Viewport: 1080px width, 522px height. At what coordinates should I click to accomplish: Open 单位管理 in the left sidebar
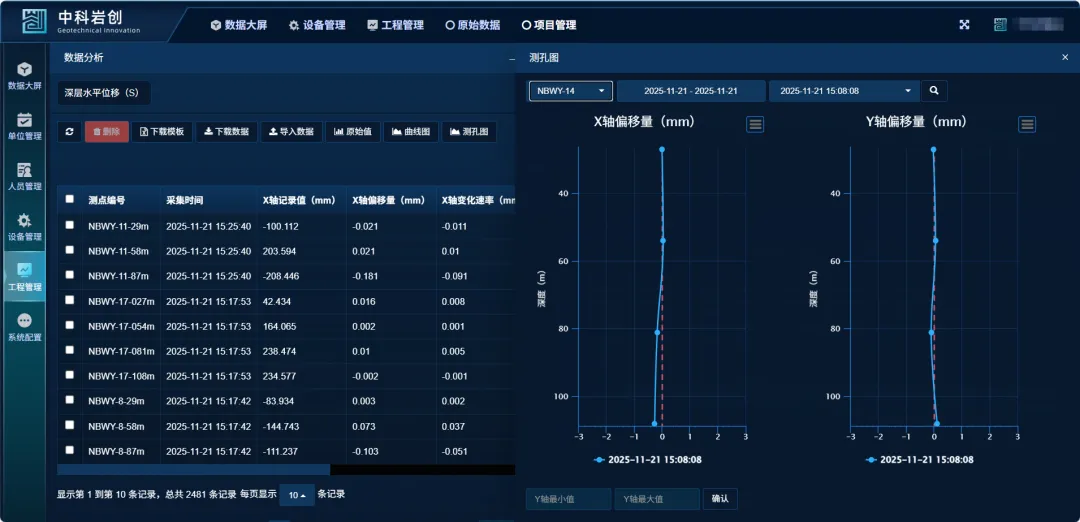25,126
